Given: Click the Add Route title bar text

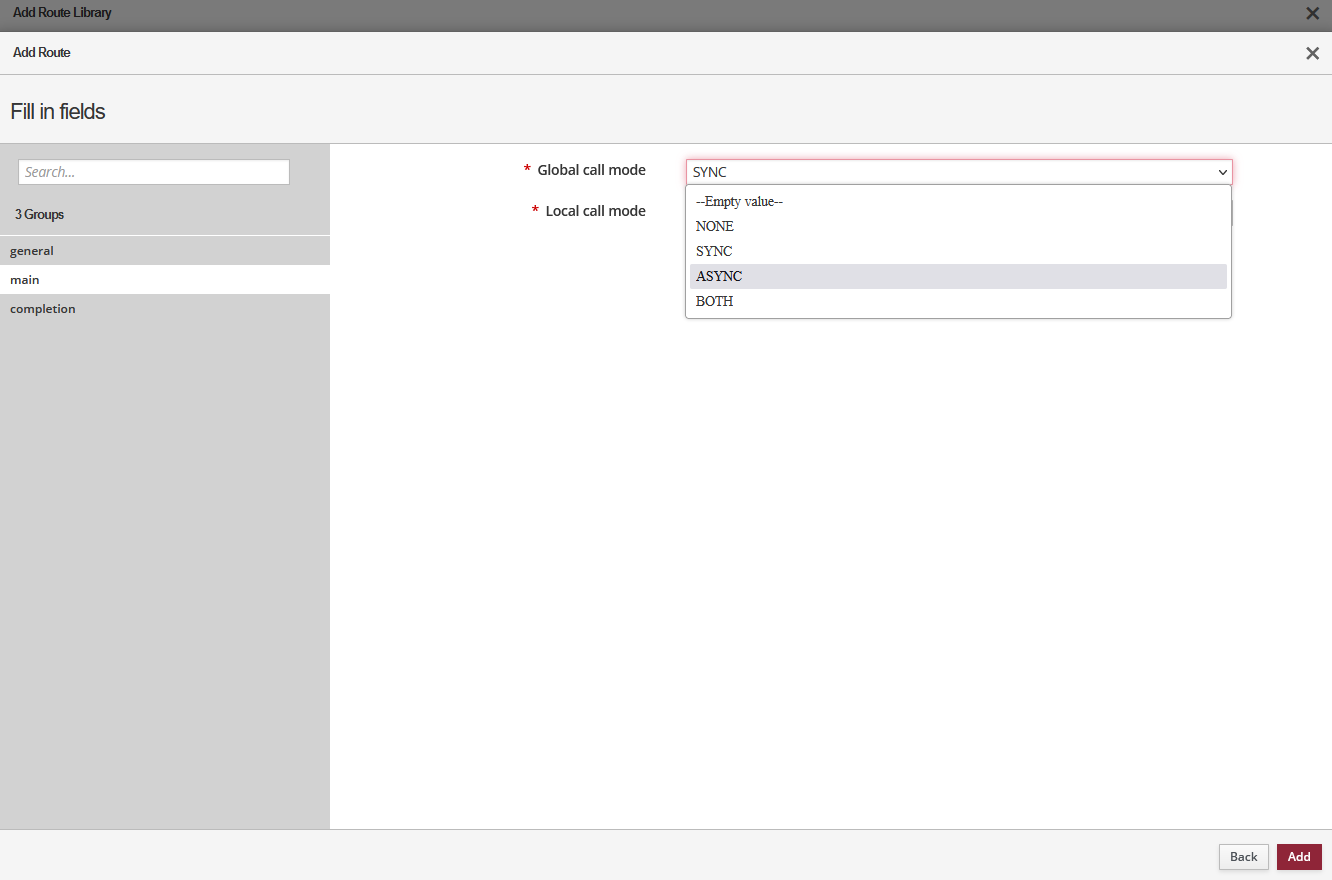Looking at the screenshot, I should coord(42,52).
